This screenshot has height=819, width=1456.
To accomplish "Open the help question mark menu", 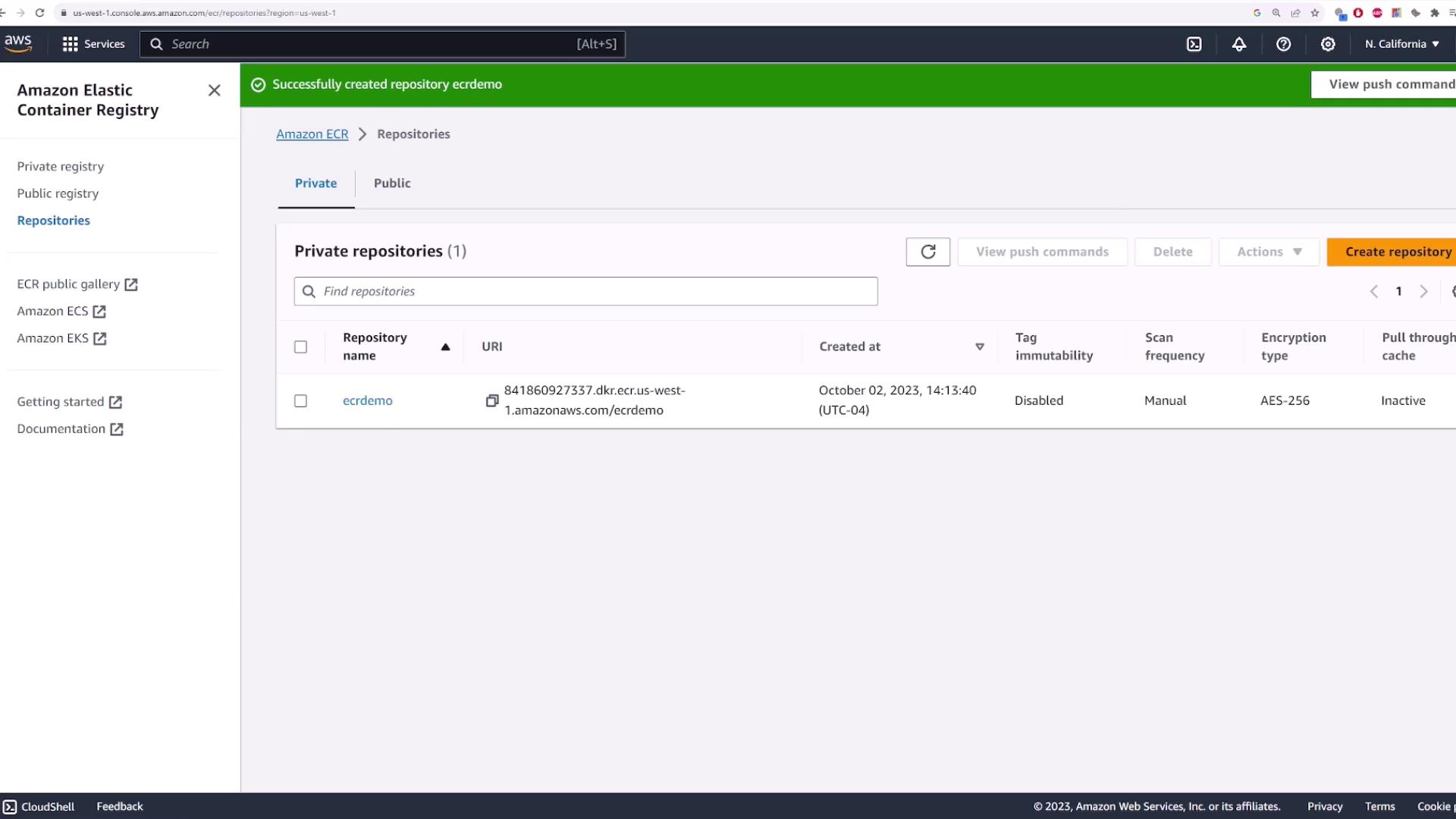I will (1283, 44).
